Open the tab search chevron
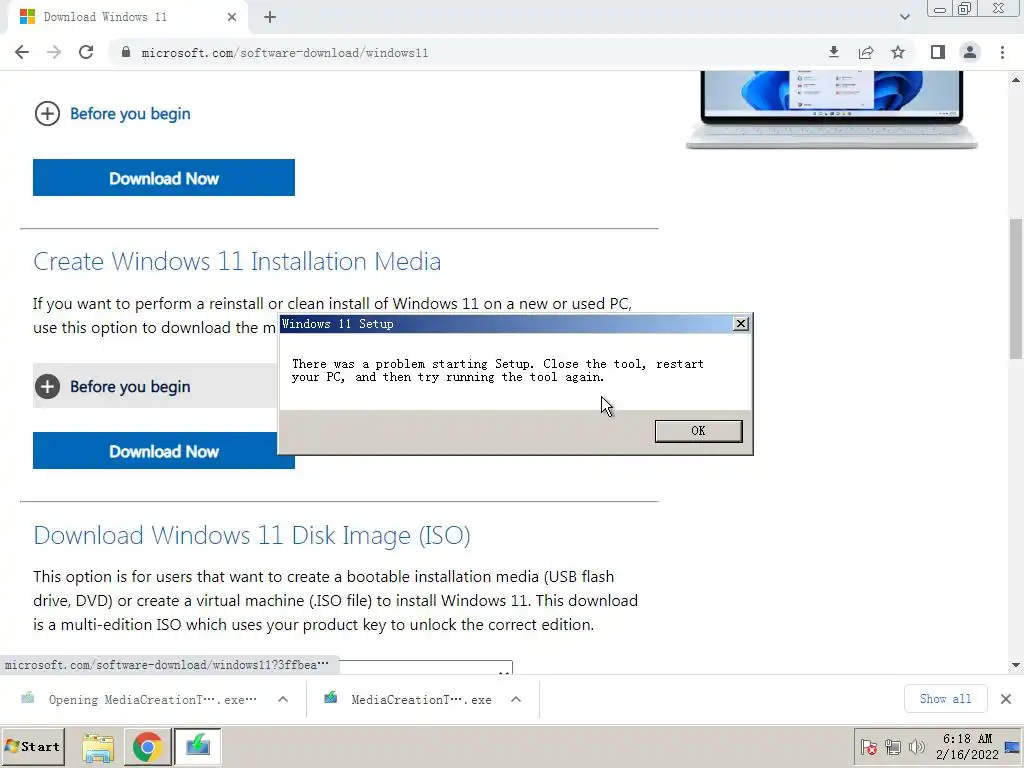 pyautogui.click(x=904, y=17)
